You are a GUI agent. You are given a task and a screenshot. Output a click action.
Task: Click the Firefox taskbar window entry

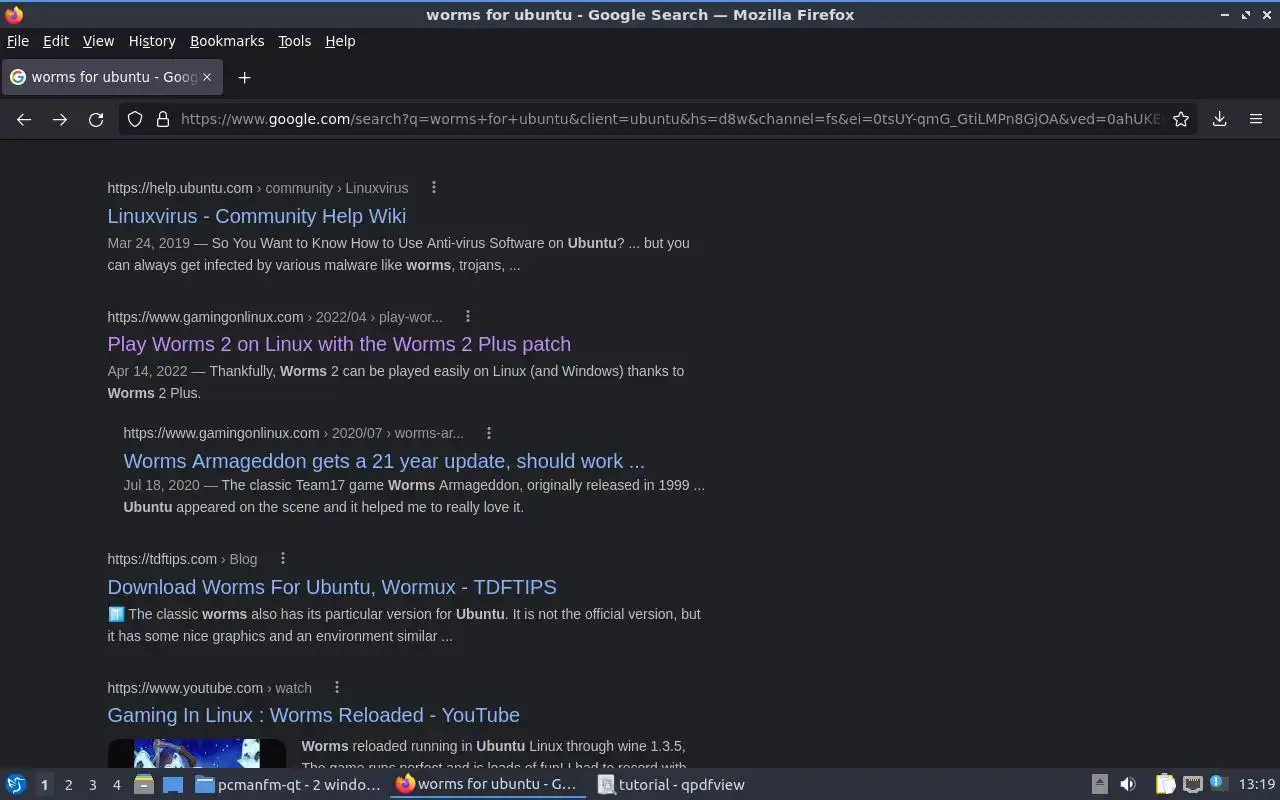pos(487,785)
